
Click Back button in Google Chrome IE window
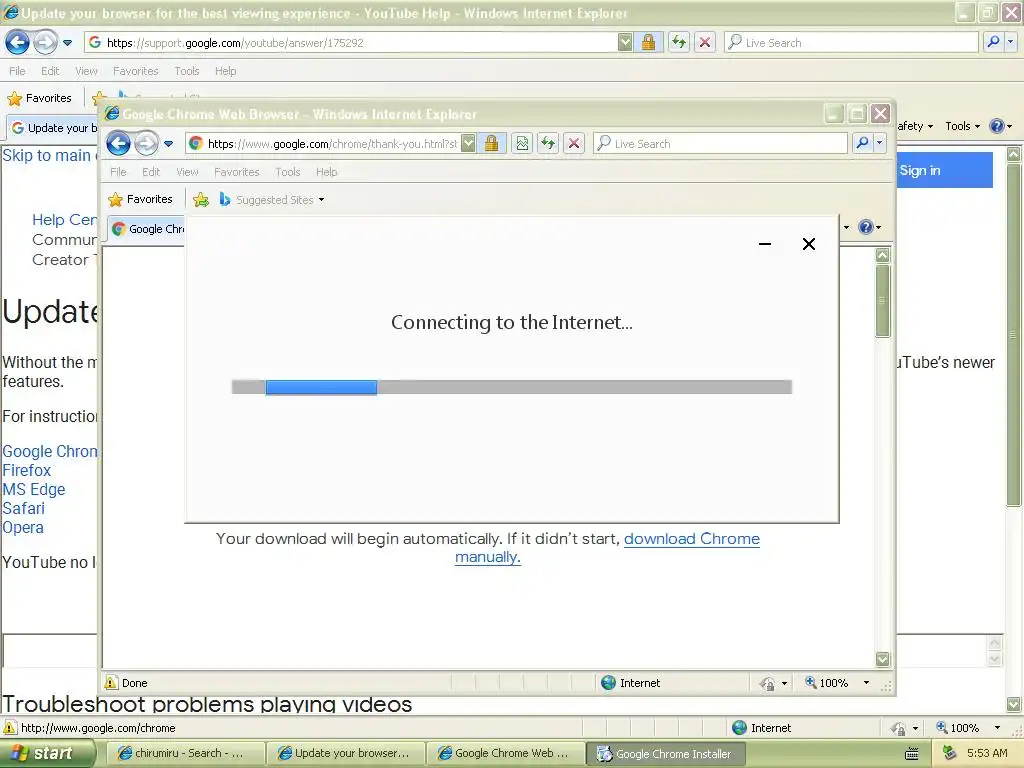pos(118,143)
